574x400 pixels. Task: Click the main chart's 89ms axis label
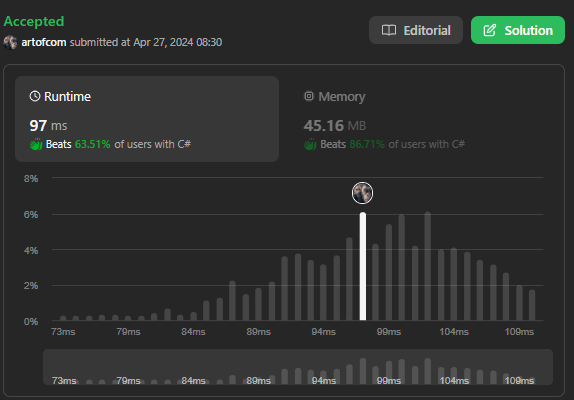click(258, 332)
